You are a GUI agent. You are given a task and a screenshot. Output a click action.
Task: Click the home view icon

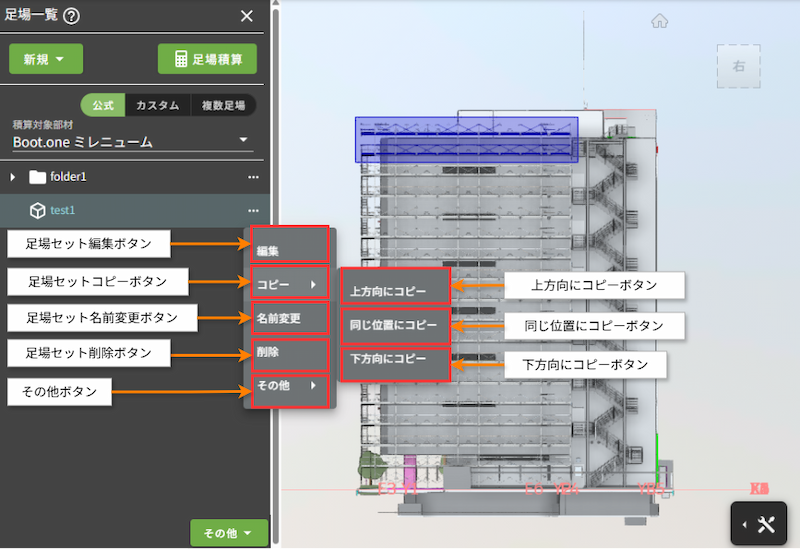click(x=659, y=21)
